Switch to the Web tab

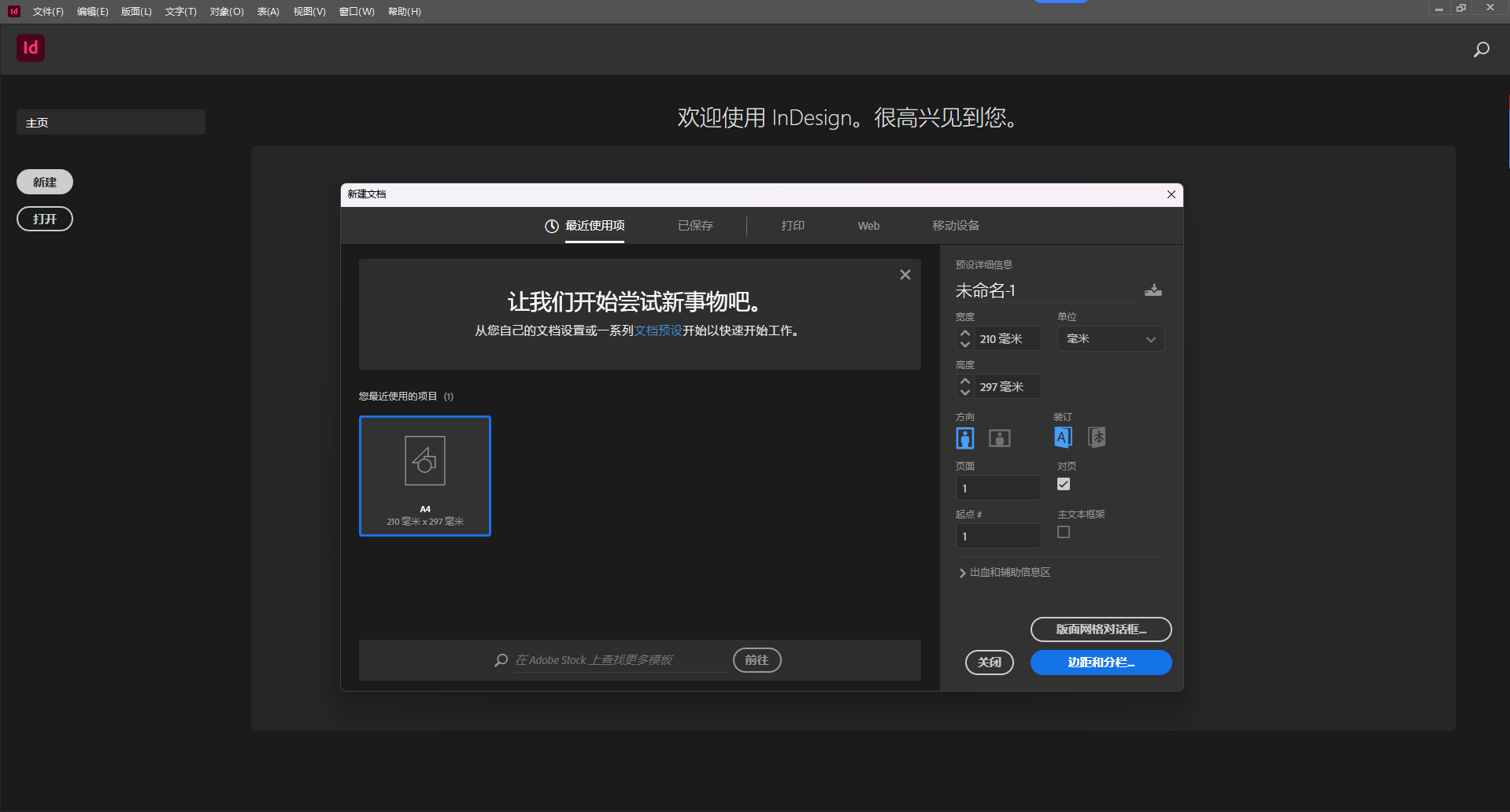[868, 225]
